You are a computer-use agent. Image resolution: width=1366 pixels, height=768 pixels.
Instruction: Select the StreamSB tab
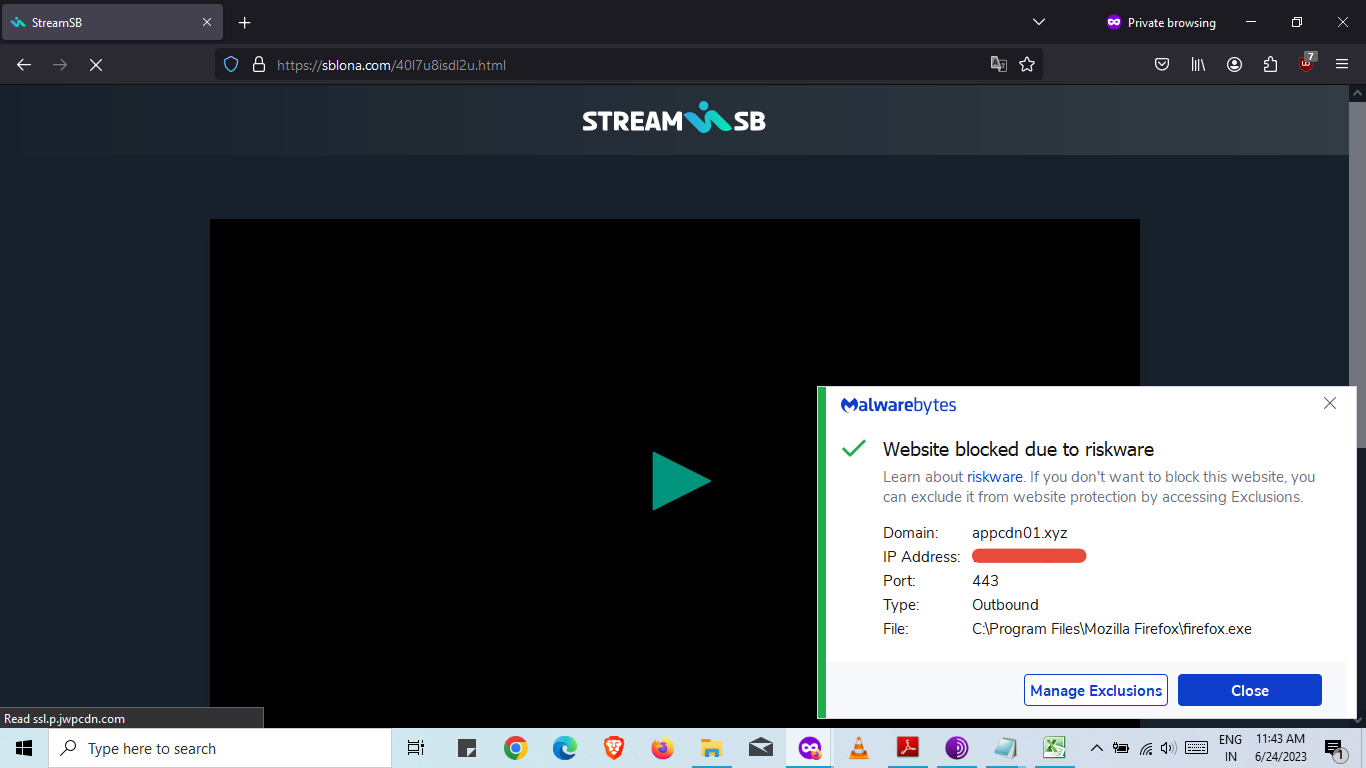point(112,22)
